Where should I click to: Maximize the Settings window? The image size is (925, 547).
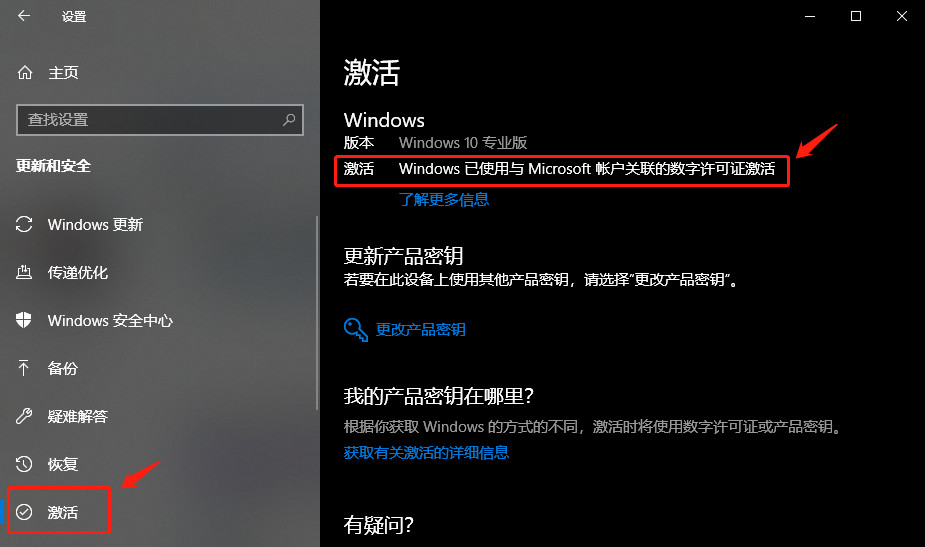click(x=856, y=16)
